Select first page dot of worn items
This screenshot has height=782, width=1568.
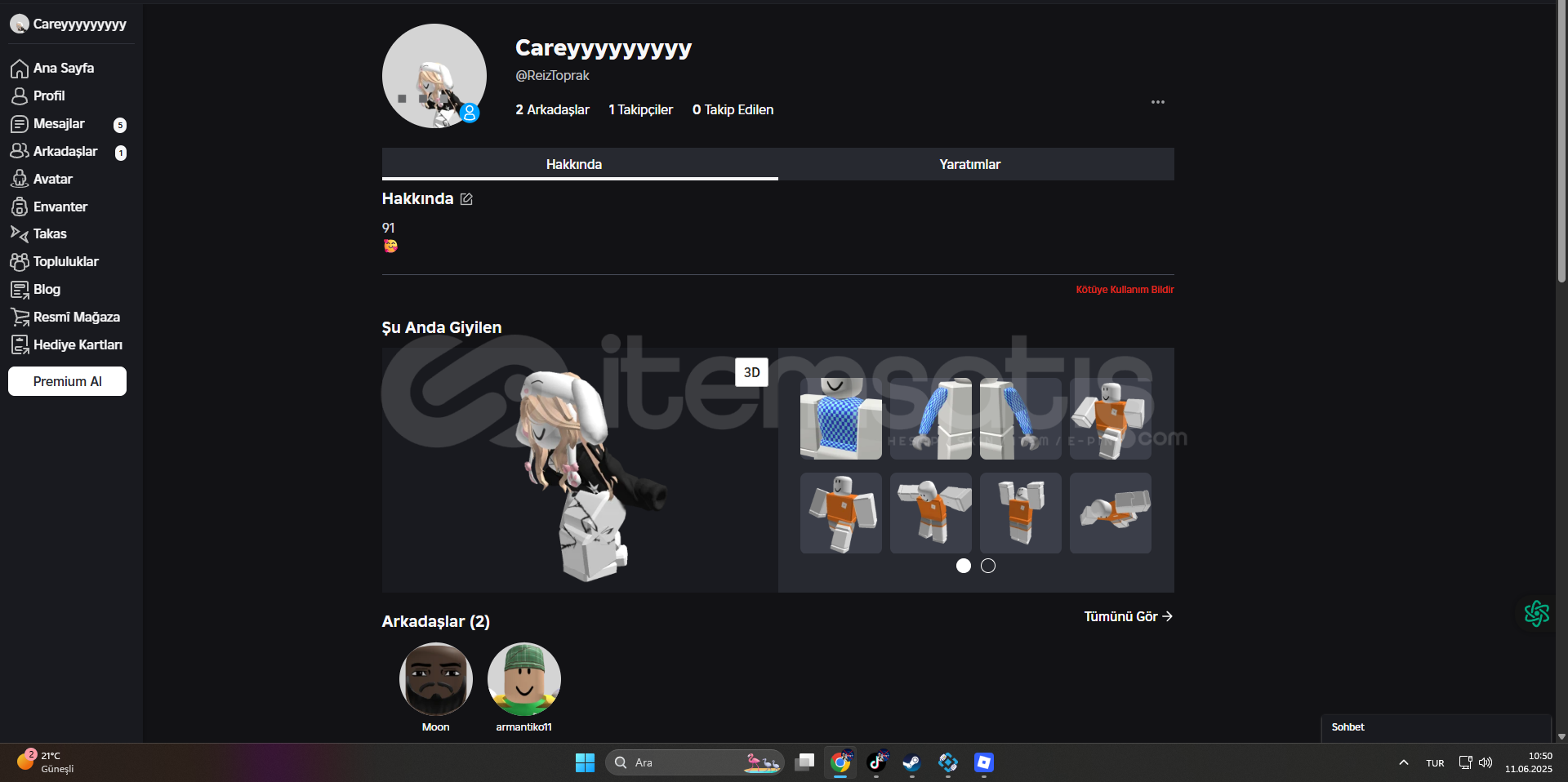coord(964,566)
